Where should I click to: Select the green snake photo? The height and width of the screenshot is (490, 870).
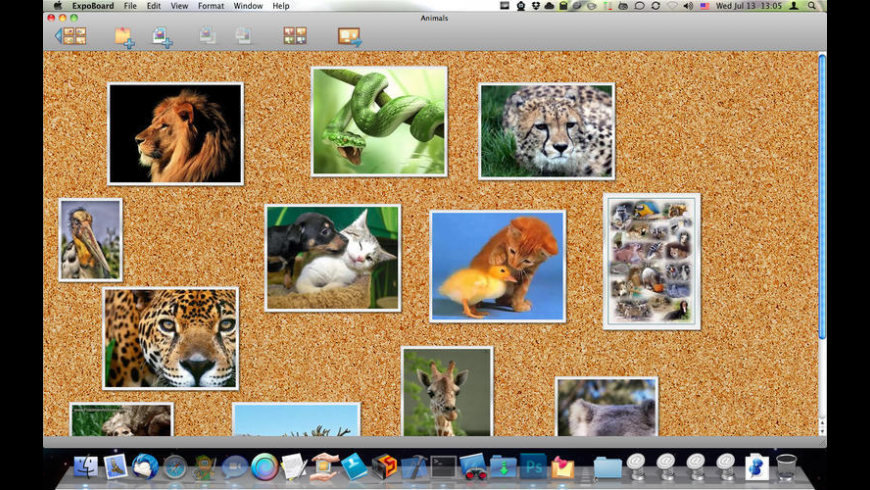pos(379,122)
